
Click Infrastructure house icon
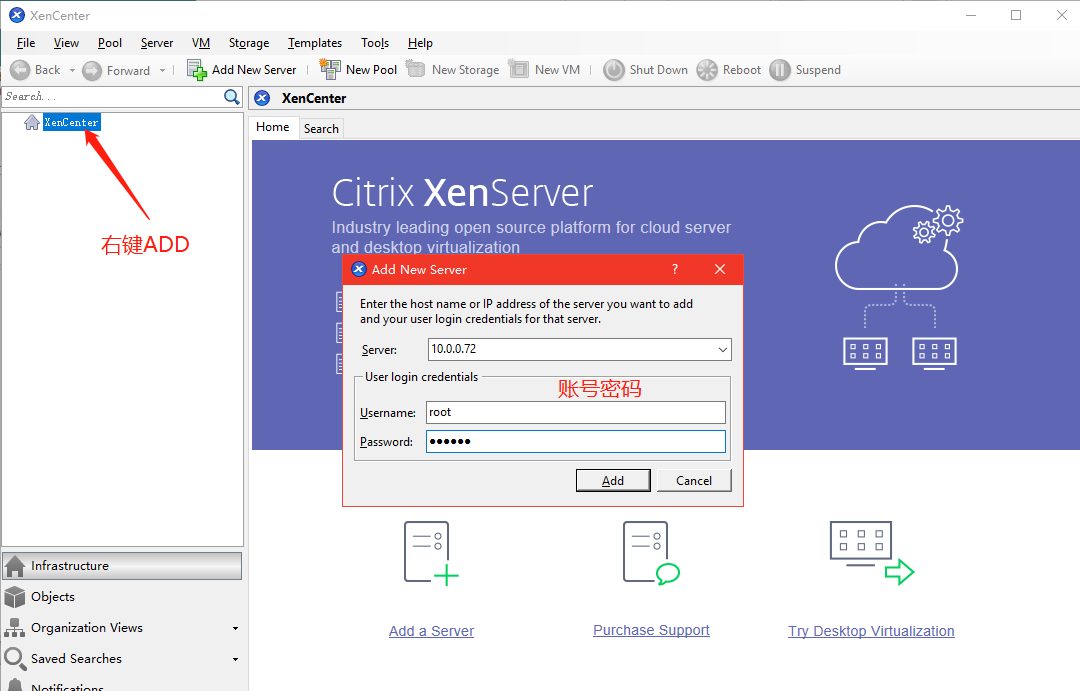pos(14,566)
